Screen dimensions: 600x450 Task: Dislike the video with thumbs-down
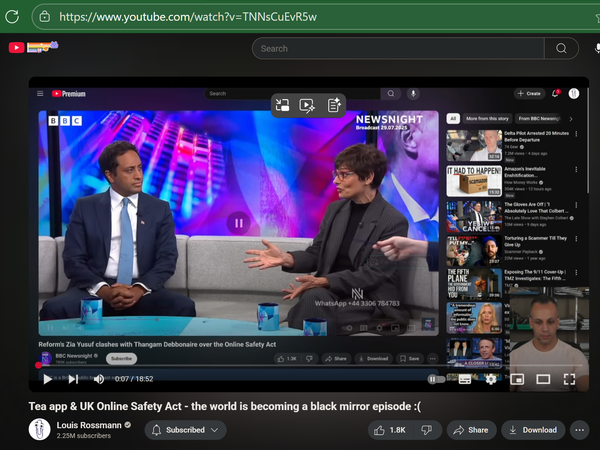(x=427, y=430)
